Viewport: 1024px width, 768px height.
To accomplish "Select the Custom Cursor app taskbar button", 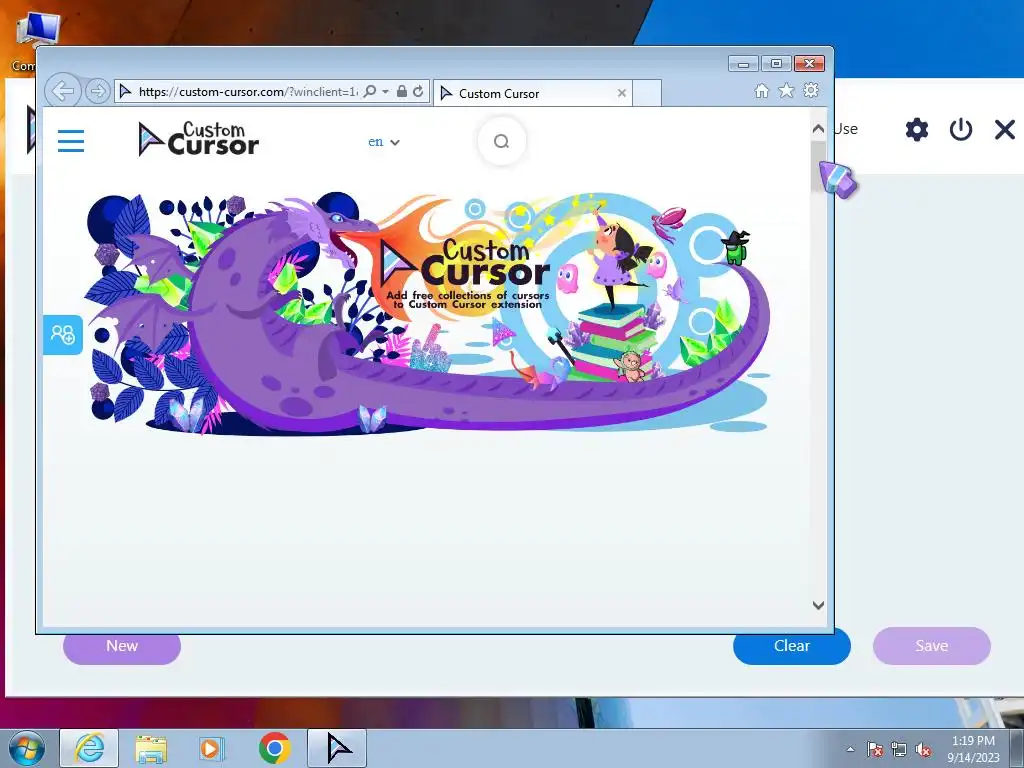I will click(x=337, y=748).
